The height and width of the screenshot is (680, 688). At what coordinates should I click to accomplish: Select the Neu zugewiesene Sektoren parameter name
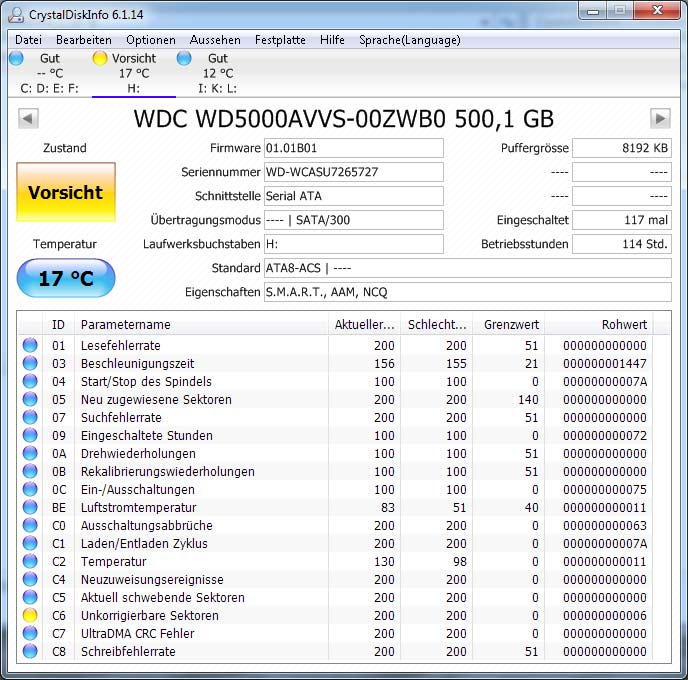tap(156, 400)
